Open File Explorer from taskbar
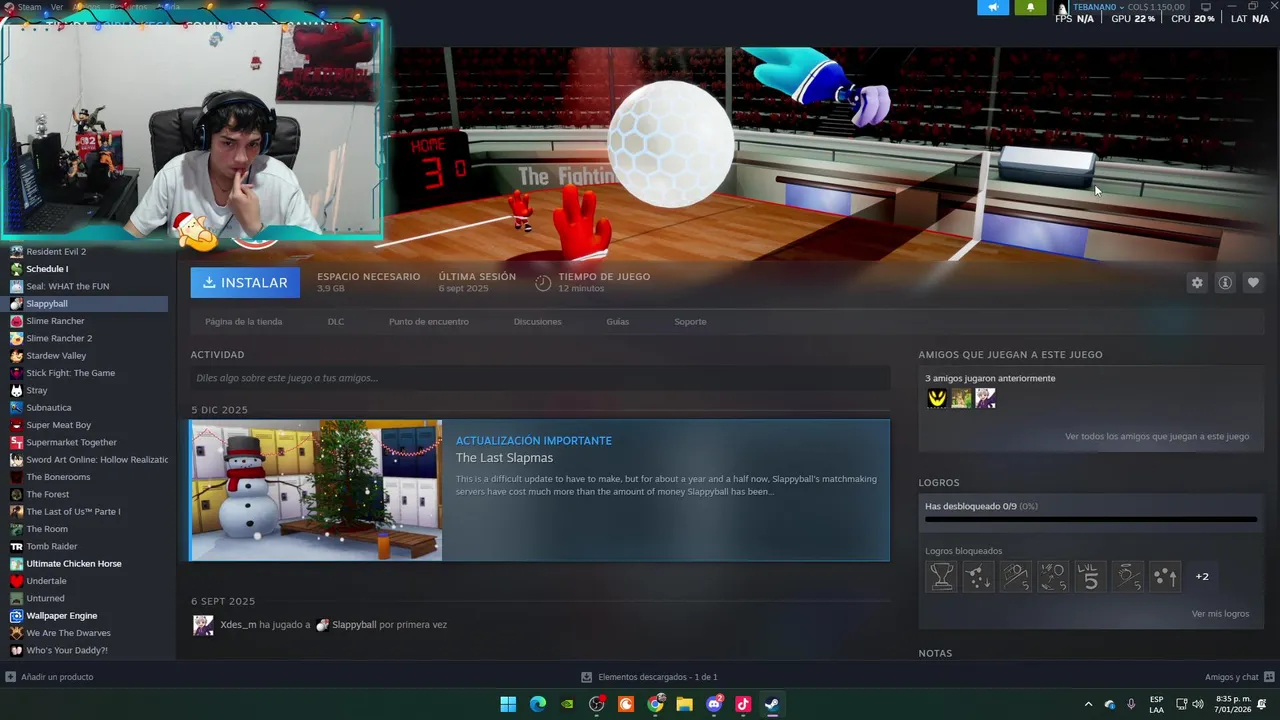 pyautogui.click(x=685, y=704)
